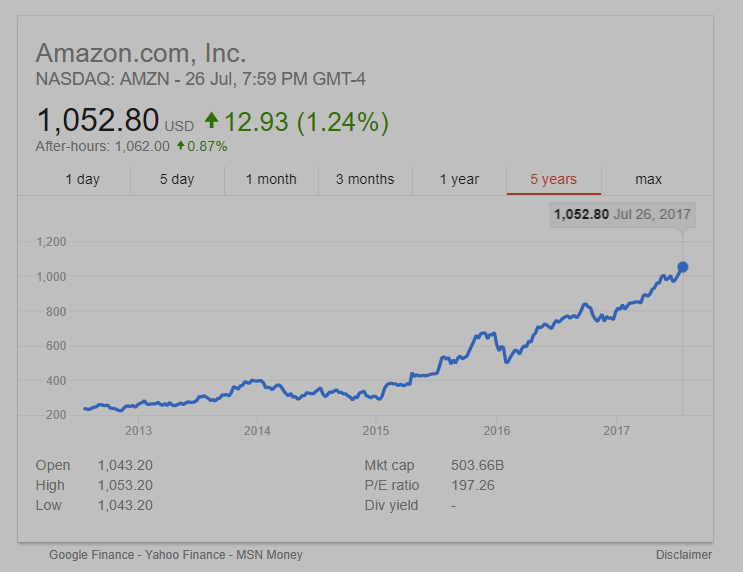The height and width of the screenshot is (572, 743).
Task: Select the 1 day range tab
Action: [82, 180]
